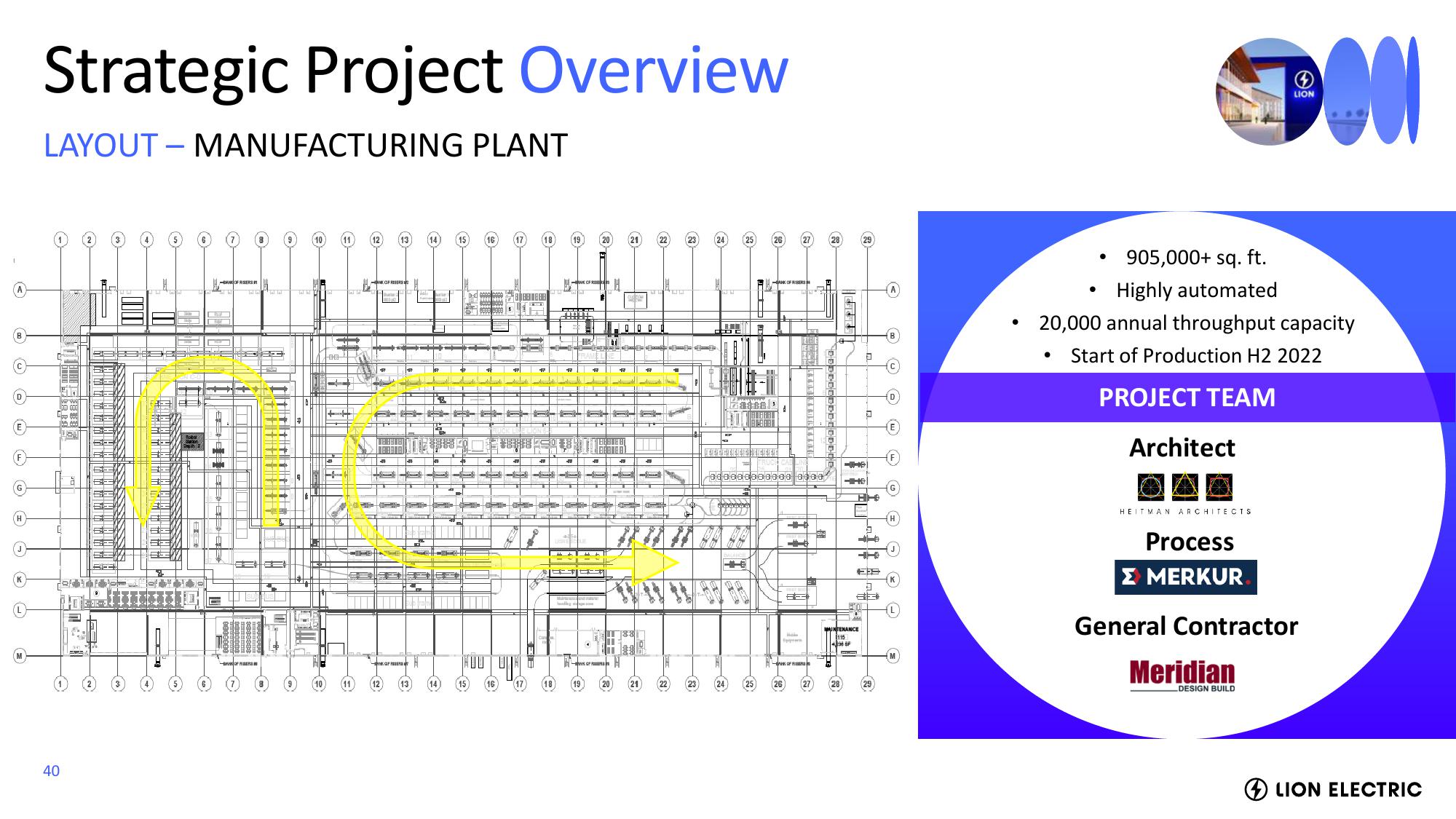Click the Merkur logo
The image size is (1456, 819).
point(1185,577)
